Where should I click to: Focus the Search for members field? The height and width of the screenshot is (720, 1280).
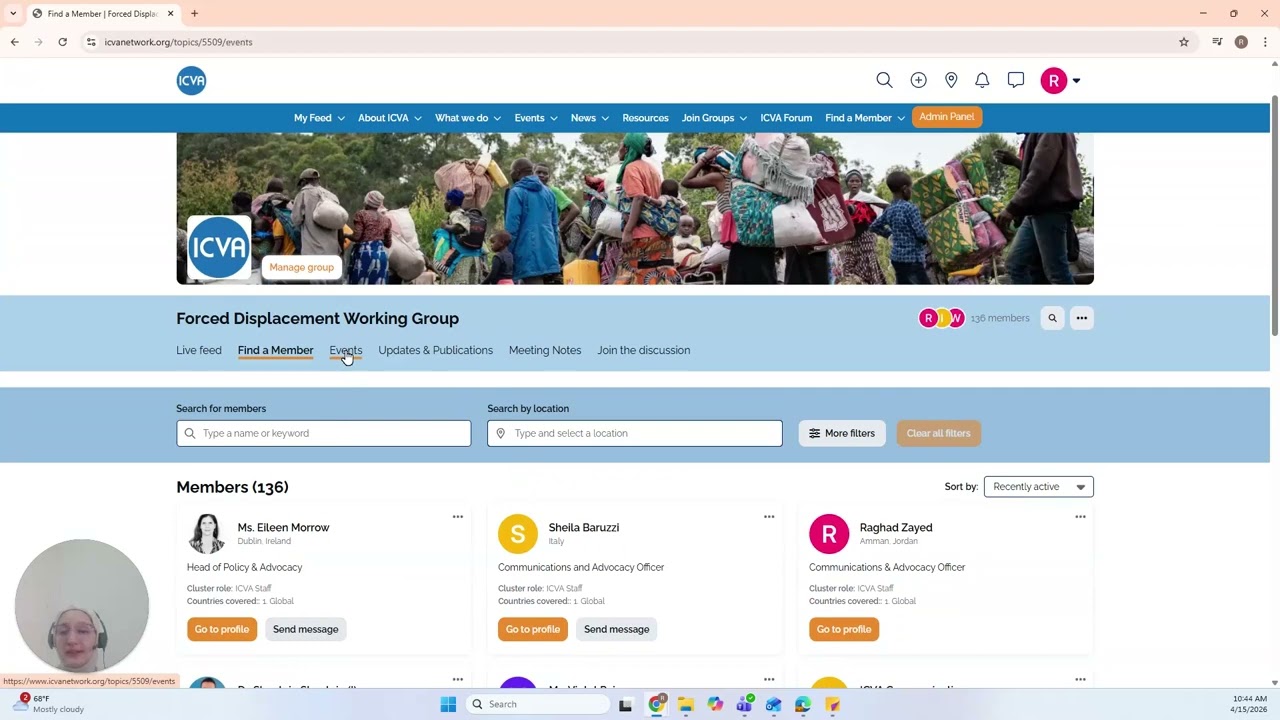tap(323, 433)
